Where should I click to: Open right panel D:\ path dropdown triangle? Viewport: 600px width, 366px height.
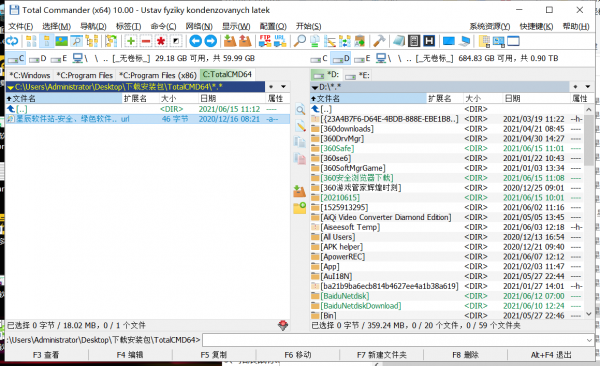click(315, 88)
